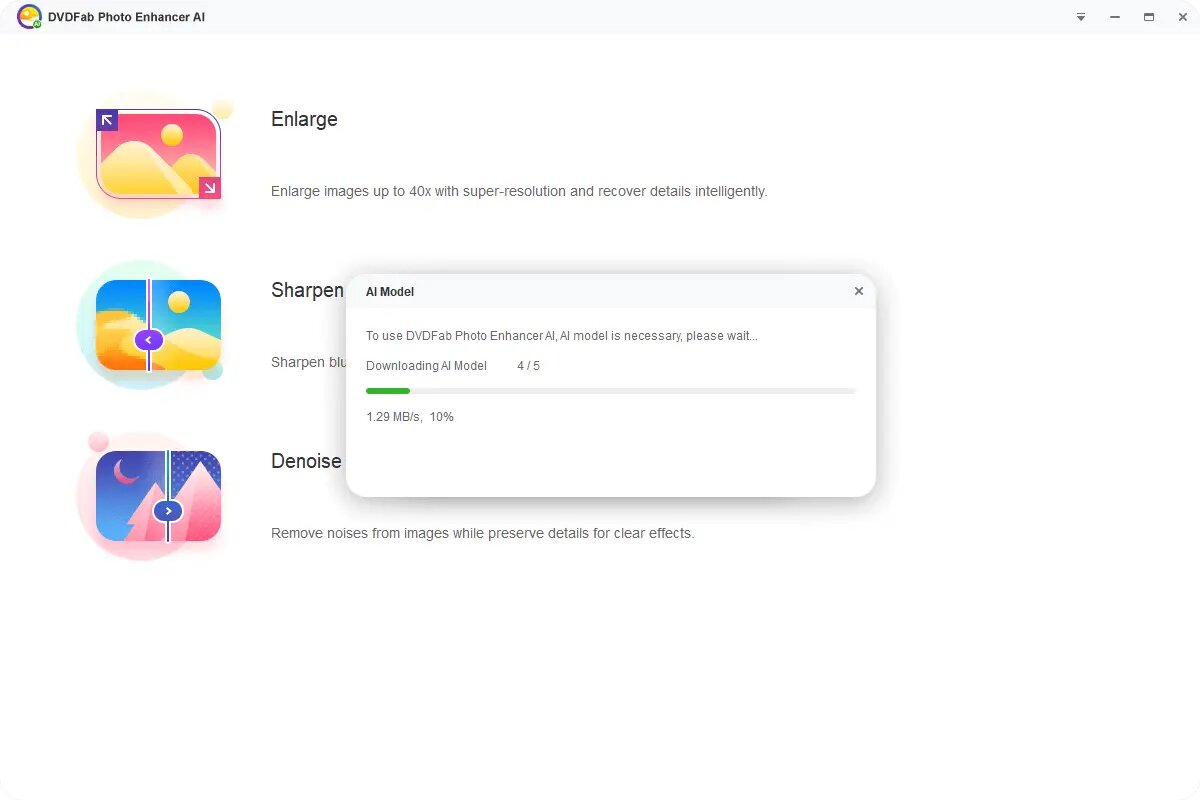1200x800 pixels.
Task: Open the Sharpen feature image icon
Action: (x=158, y=325)
